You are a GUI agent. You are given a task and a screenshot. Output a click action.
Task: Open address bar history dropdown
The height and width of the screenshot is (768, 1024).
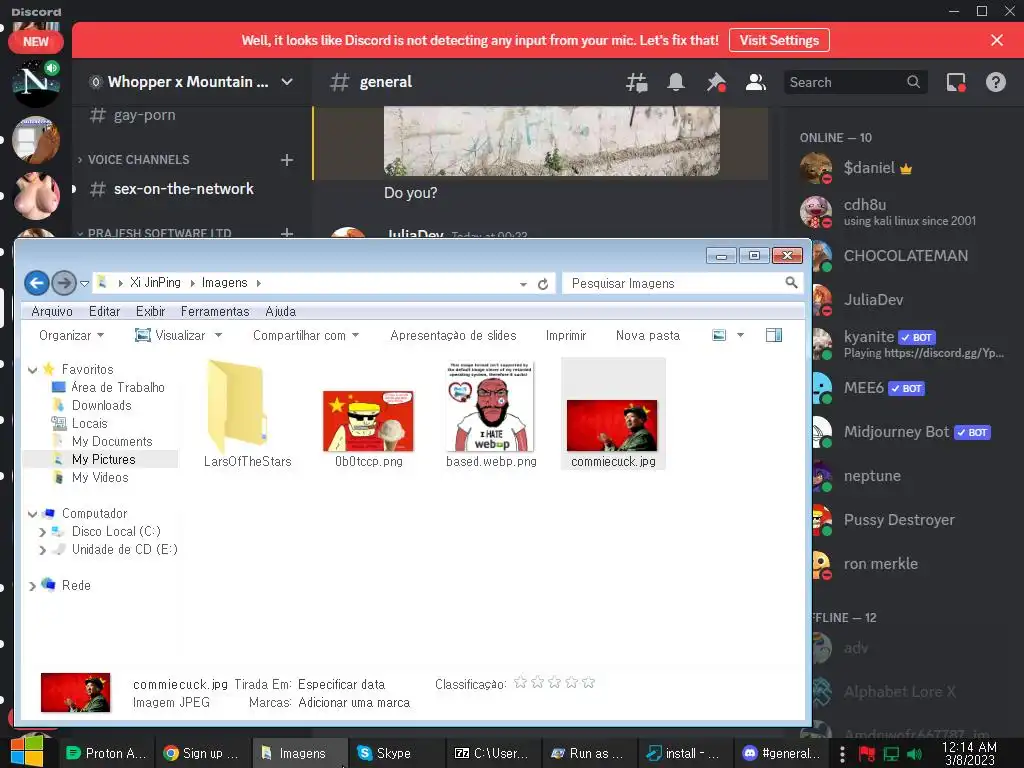click(523, 284)
